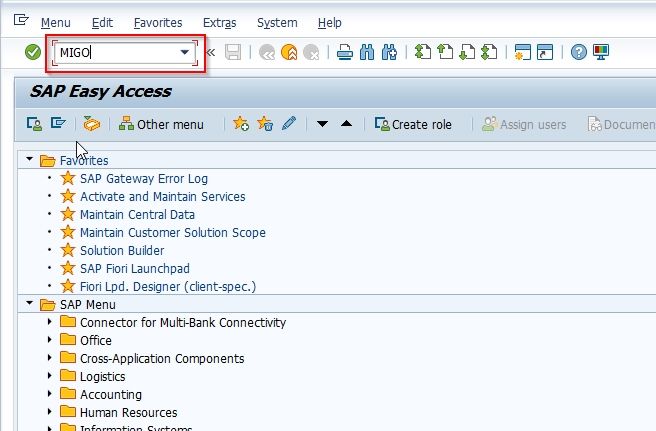Expand the Logistics folder
The height and width of the screenshot is (431, 656).
tap(49, 375)
